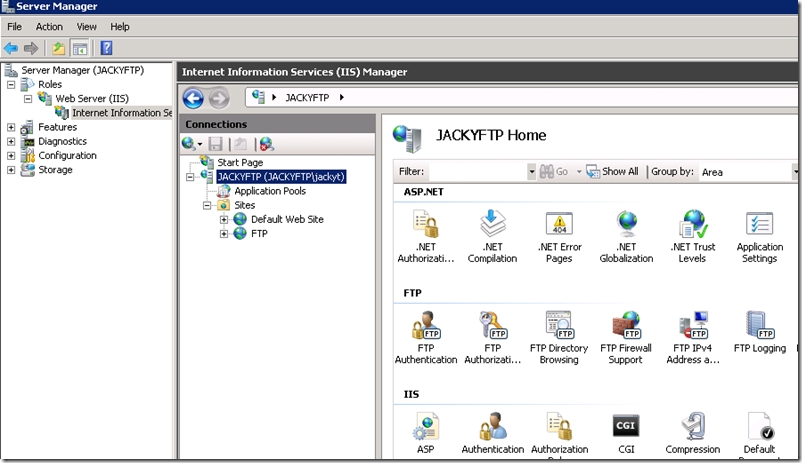This screenshot has height=463, width=802.
Task: Open the Application Settings feature
Action: [x=760, y=235]
